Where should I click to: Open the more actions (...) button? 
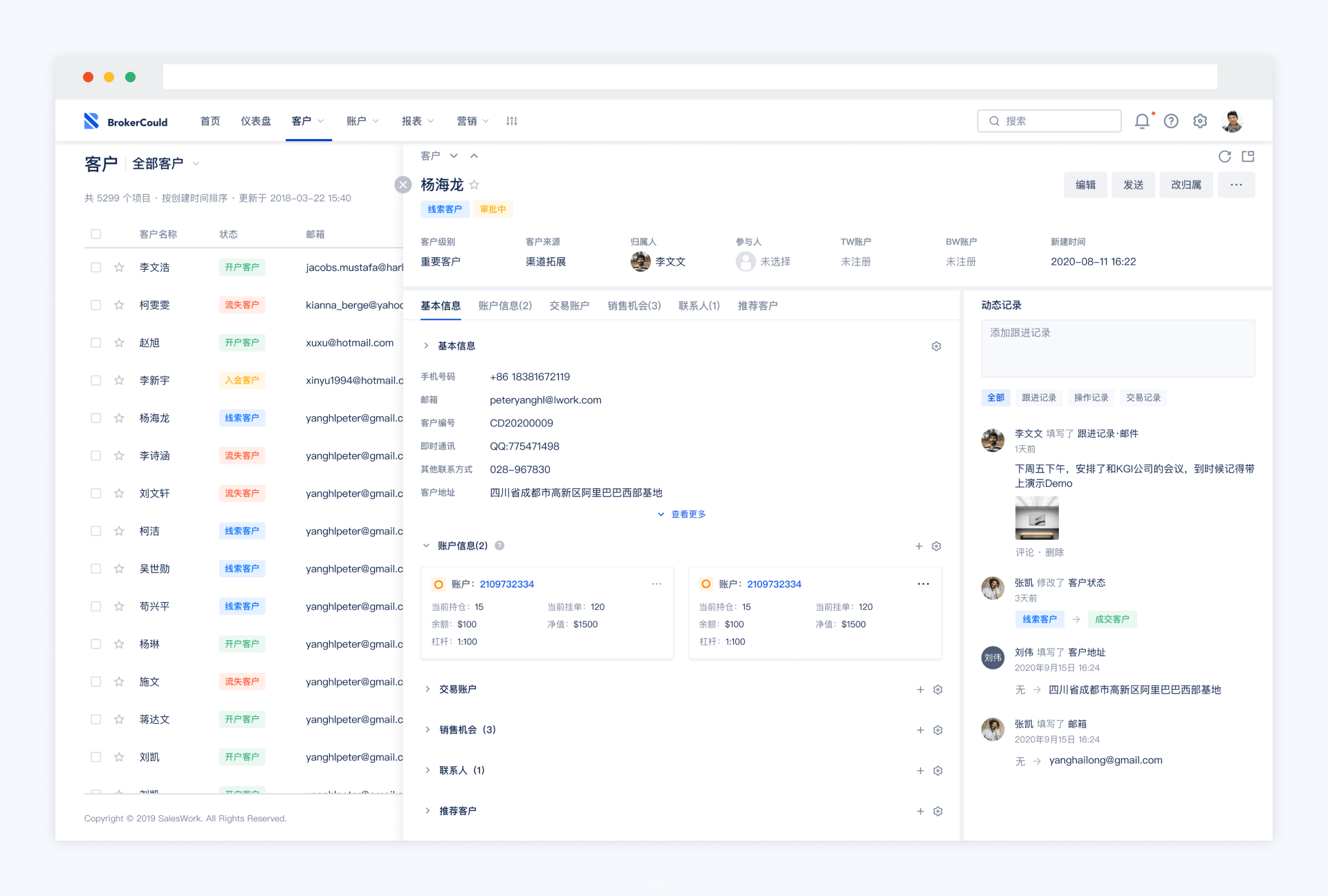click(x=1236, y=185)
